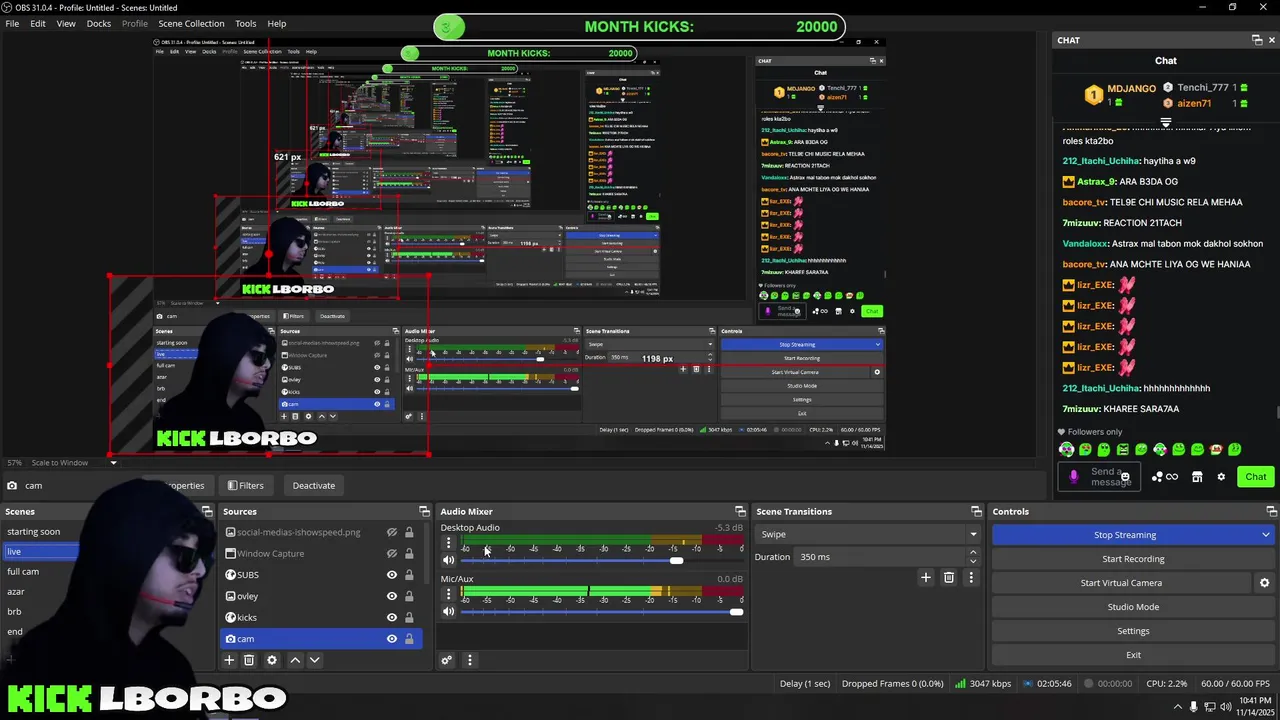Pop out the Audio Mixer dock
This screenshot has height=720, width=1280.
pos(740,511)
